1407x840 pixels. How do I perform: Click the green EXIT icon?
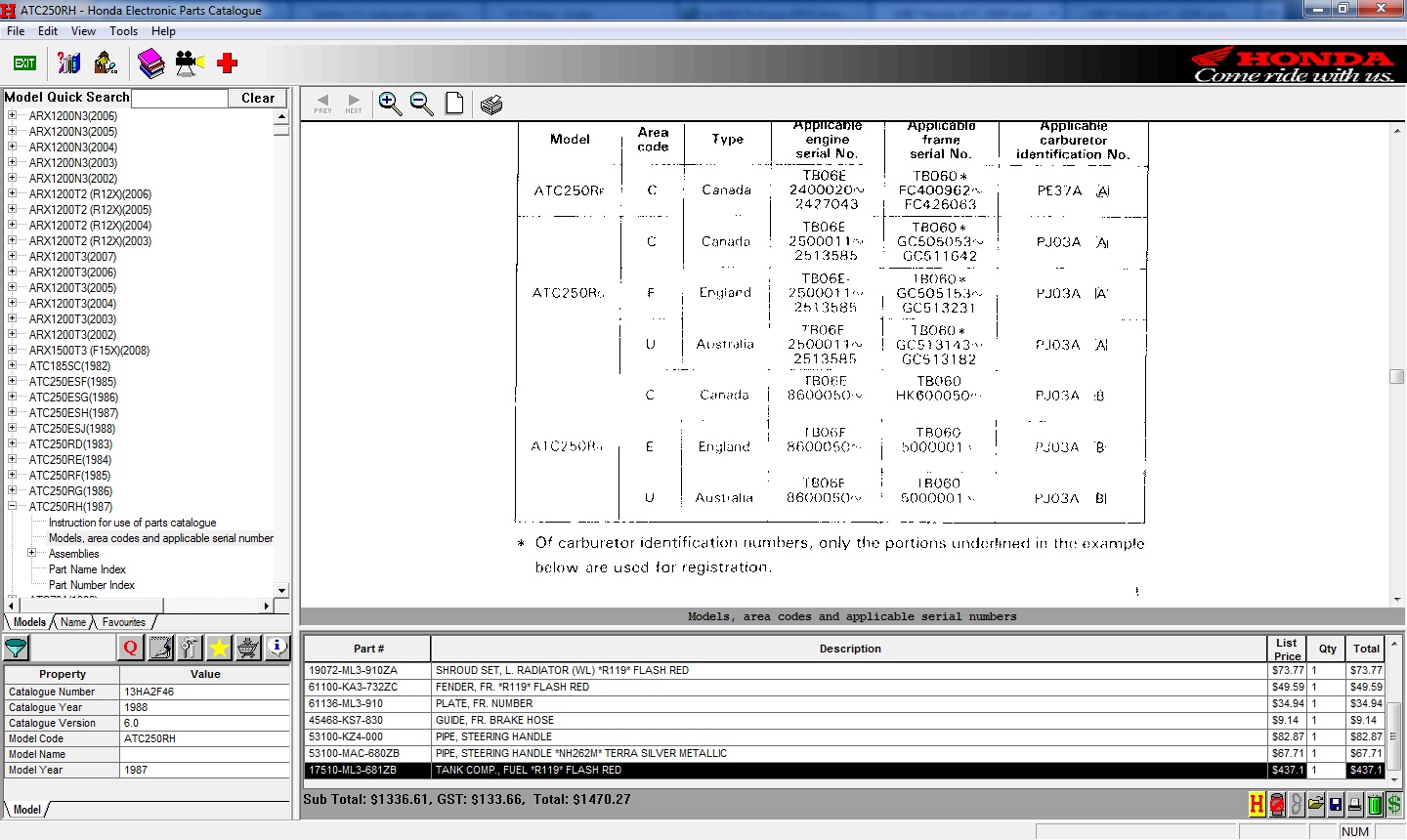(24, 63)
